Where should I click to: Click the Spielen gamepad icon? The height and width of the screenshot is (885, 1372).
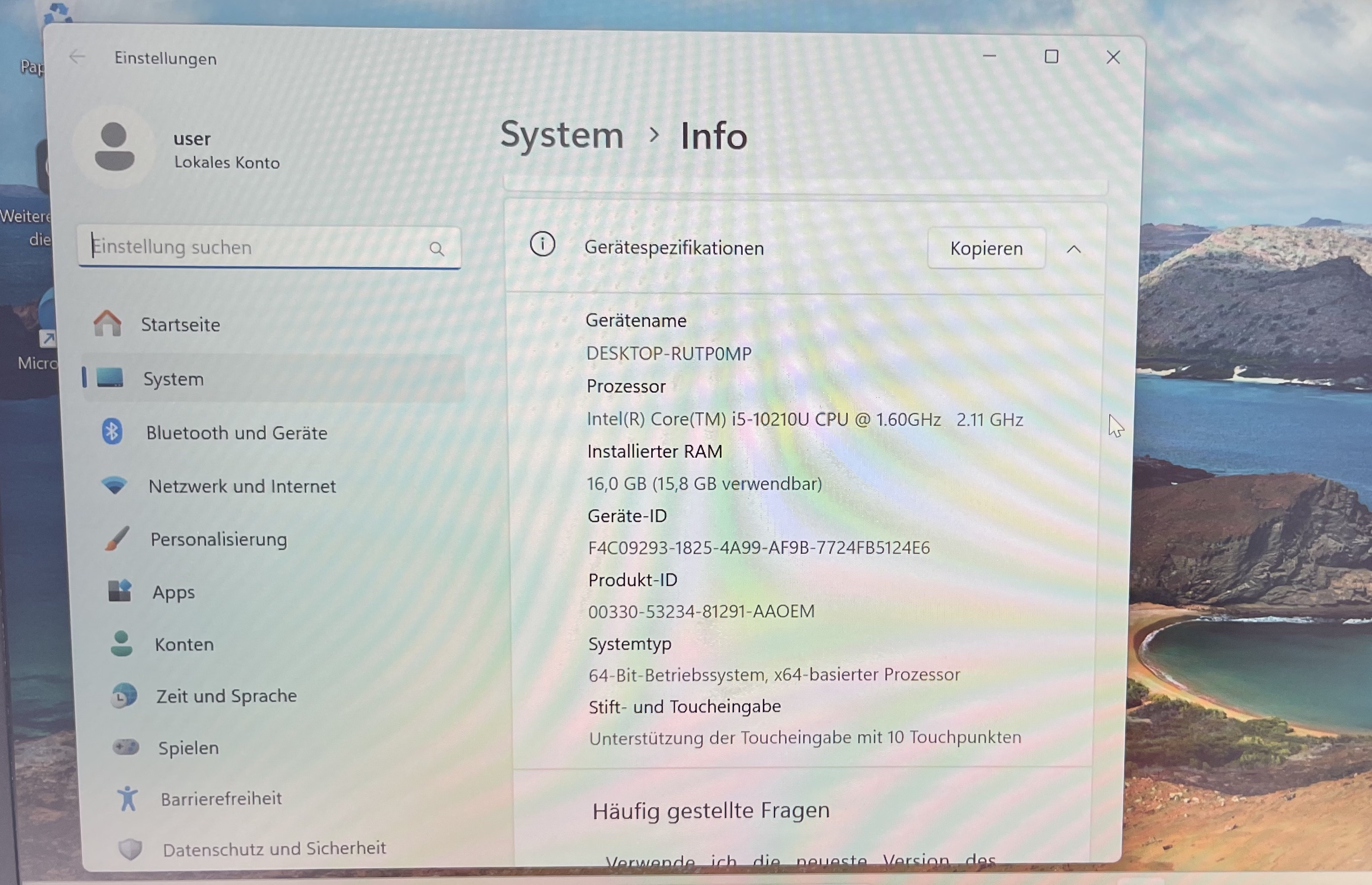coord(126,747)
